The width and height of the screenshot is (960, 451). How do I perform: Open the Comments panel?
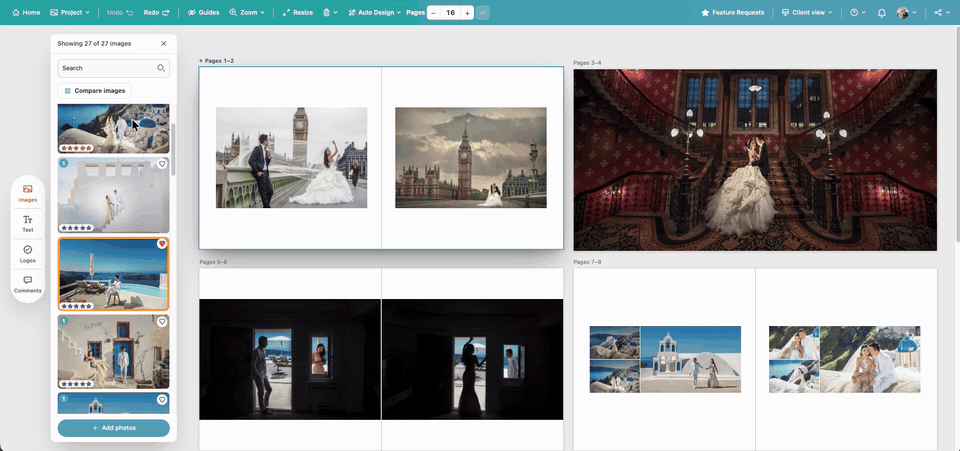[x=28, y=285]
